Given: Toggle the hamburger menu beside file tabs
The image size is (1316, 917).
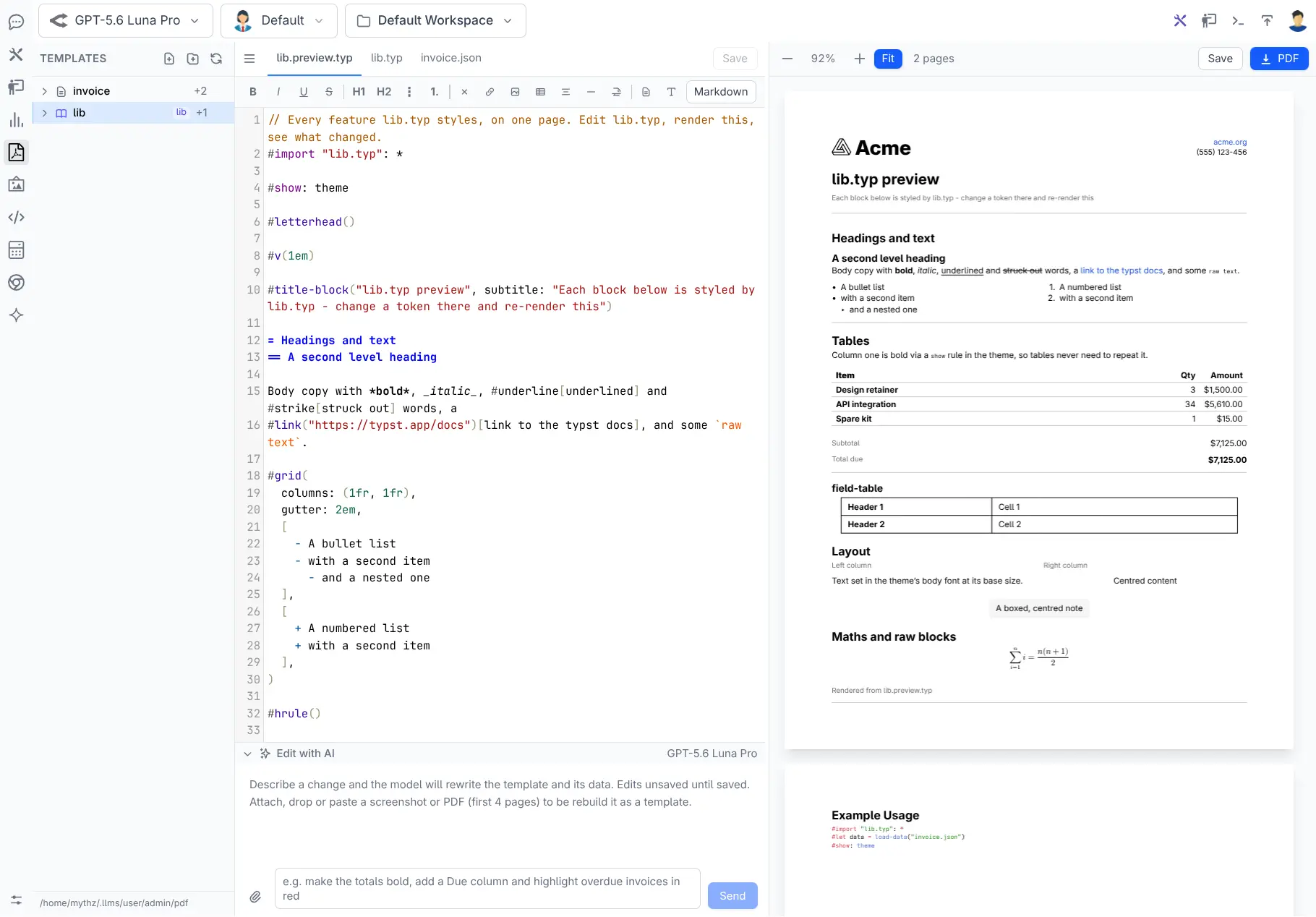Looking at the screenshot, I should 249,59.
